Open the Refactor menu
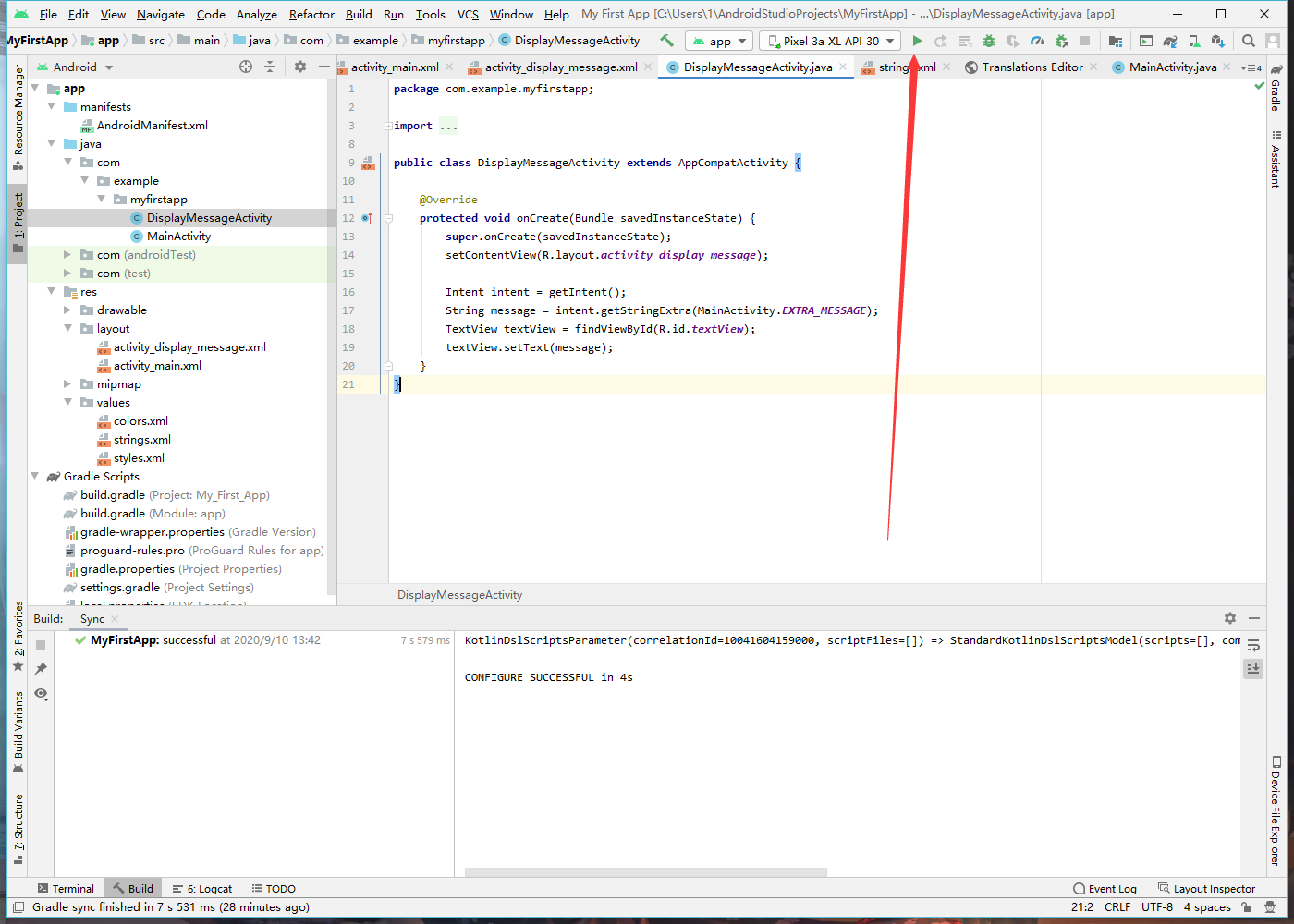1294x924 pixels. (311, 14)
